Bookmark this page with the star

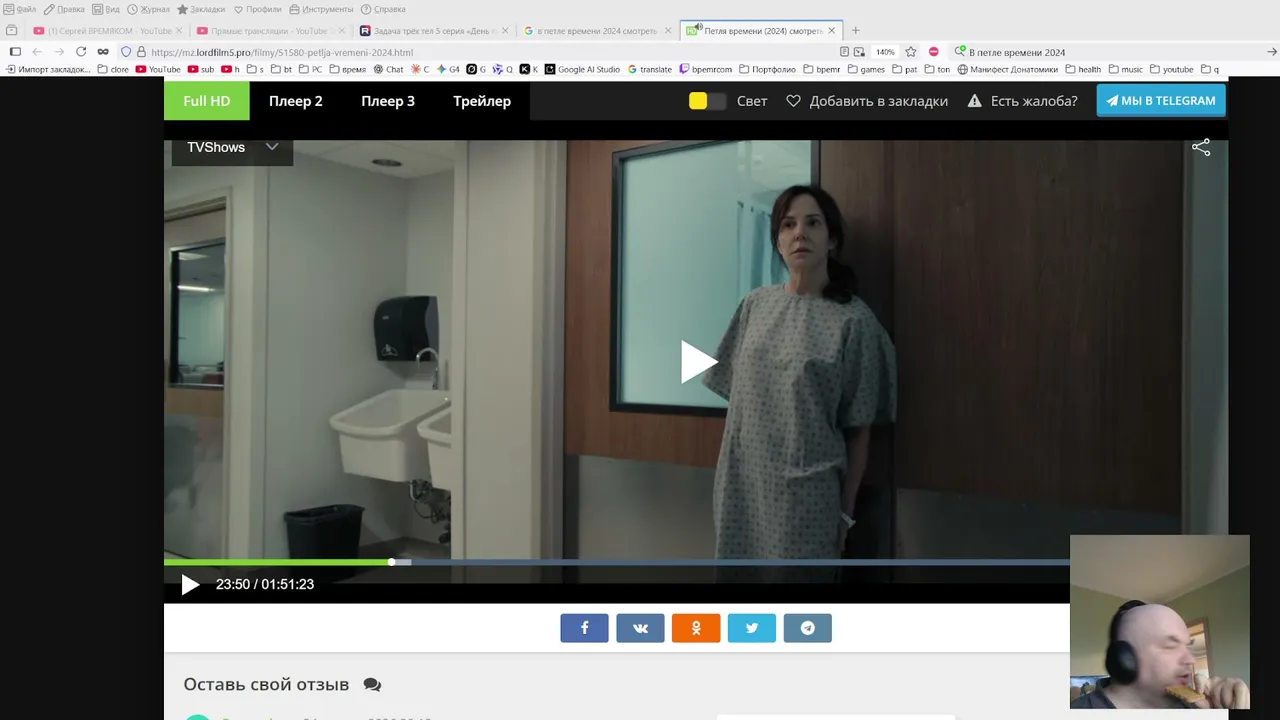coord(911,52)
